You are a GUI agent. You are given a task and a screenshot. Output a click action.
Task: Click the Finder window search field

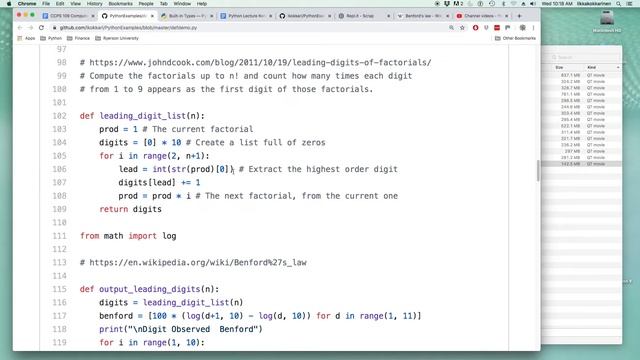tap(584, 57)
